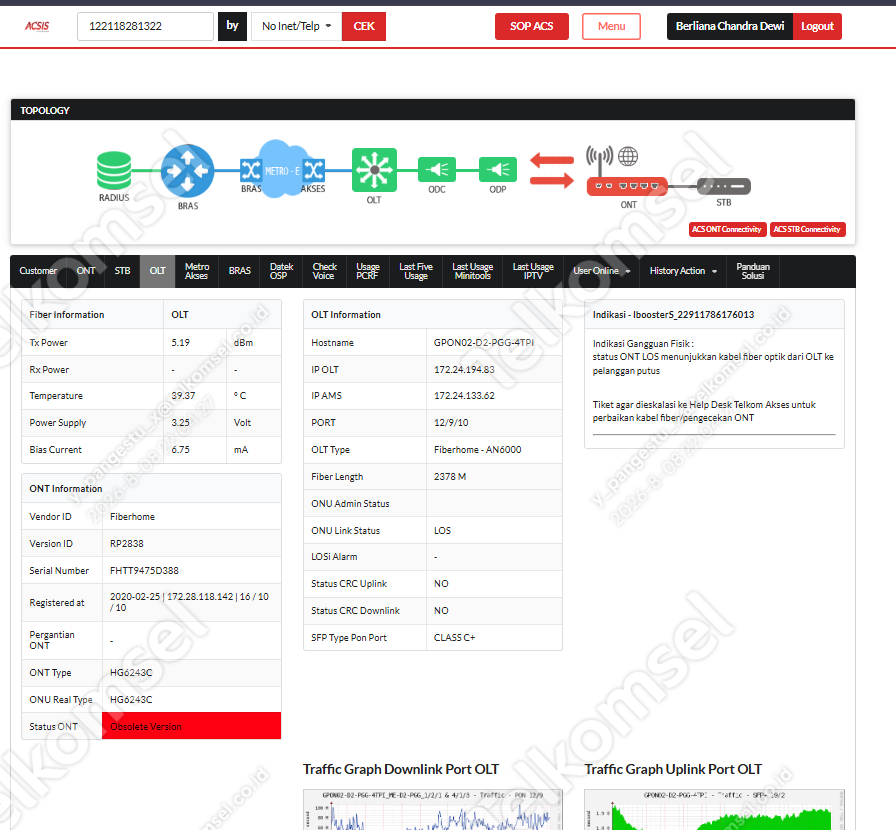Image resolution: width=896 pixels, height=830 pixels.
Task: Select serial number FHTT9475D388
Action: 144,570
